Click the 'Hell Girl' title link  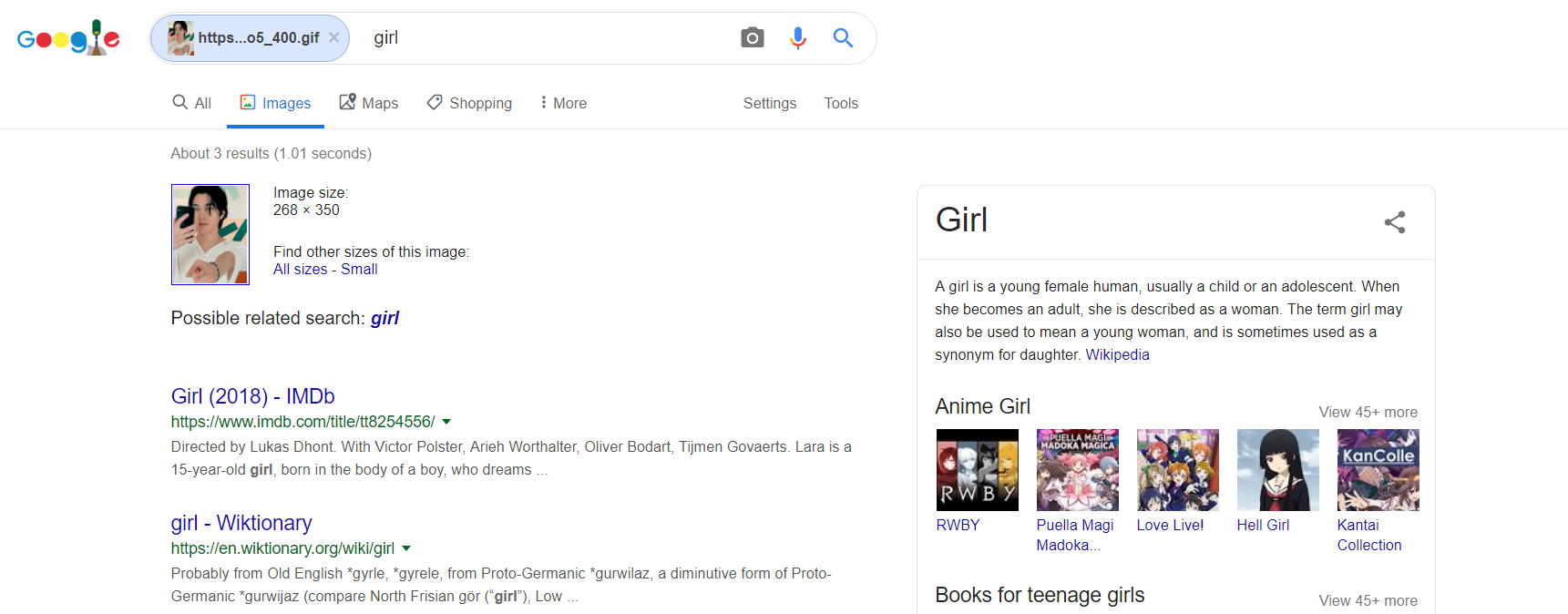coord(1264,525)
